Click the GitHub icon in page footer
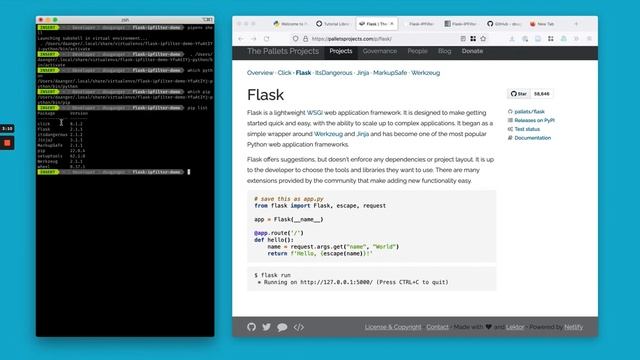The image size is (640, 360). point(251,327)
